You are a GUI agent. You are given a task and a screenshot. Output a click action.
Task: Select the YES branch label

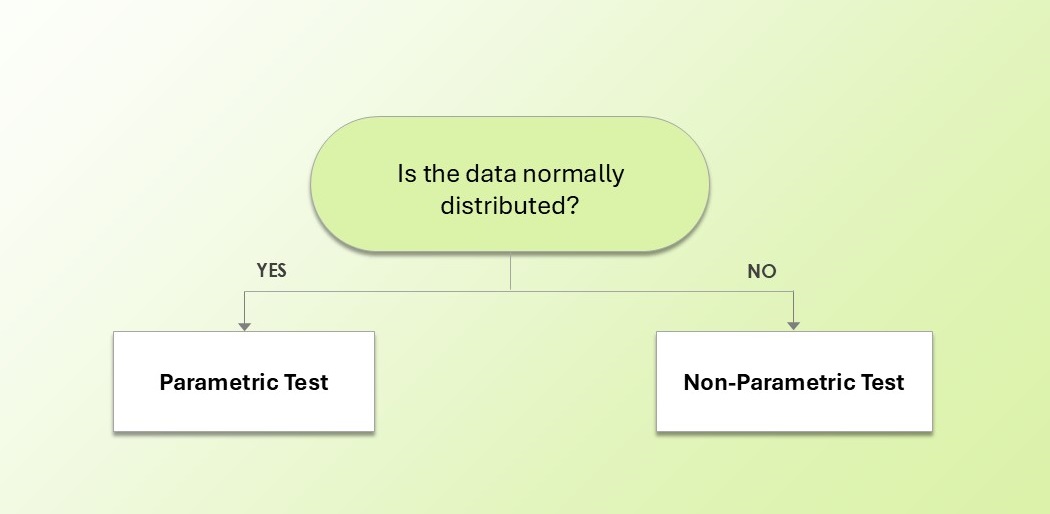(x=272, y=271)
